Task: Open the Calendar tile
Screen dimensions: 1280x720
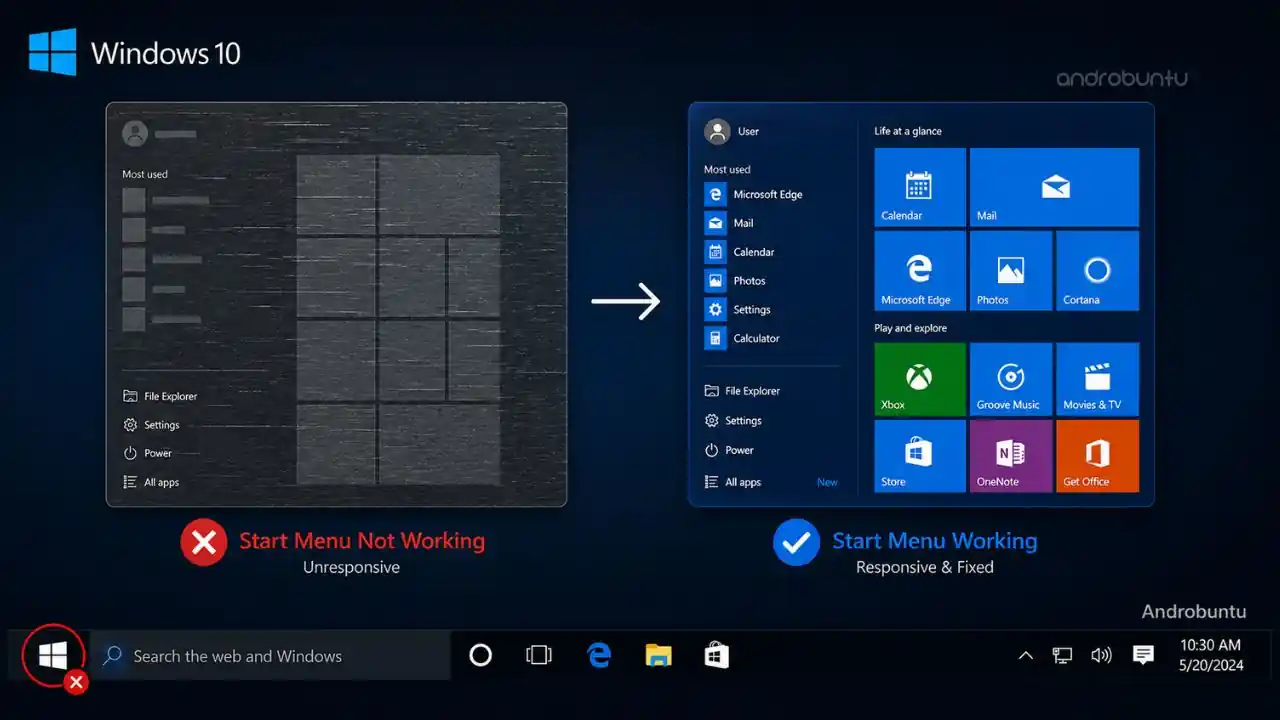Action: (920, 187)
